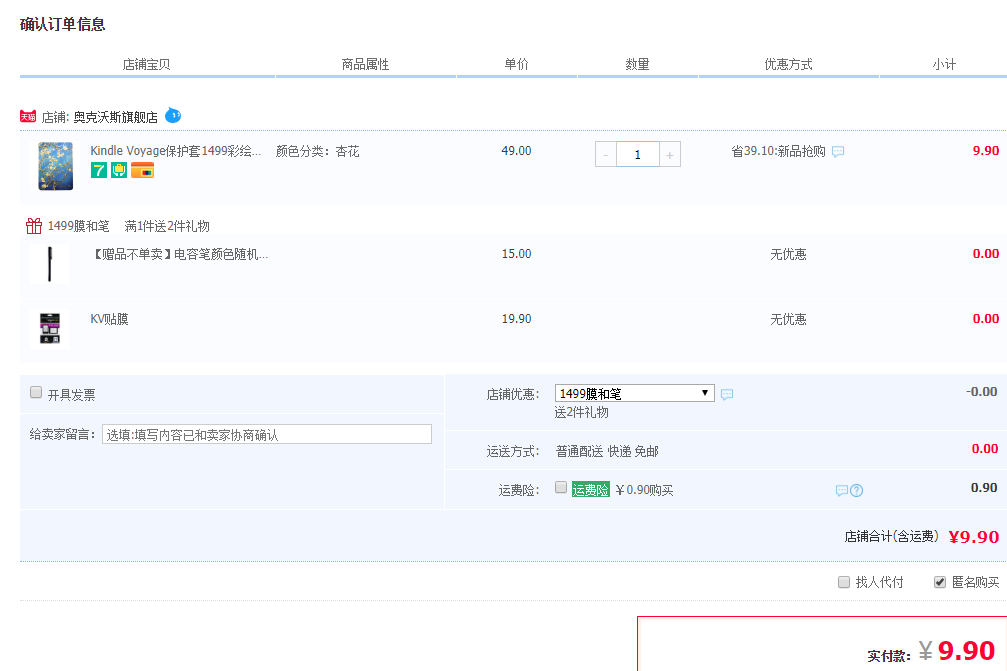Click the orange credit card payment badge
This screenshot has height=671, width=1007.
(x=142, y=170)
